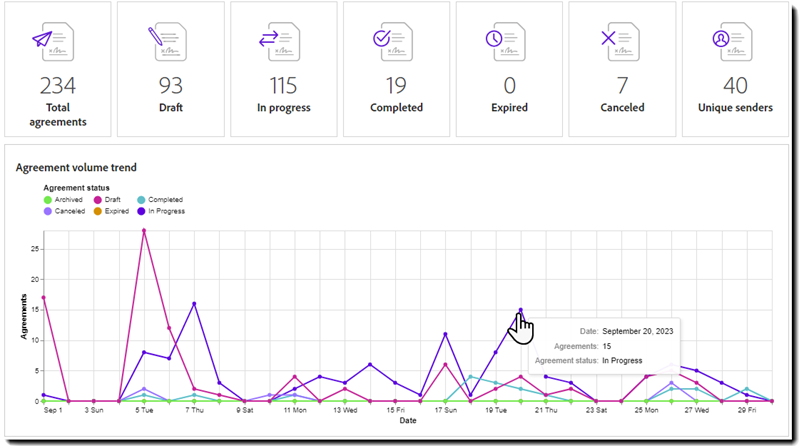Toggle the Canceled series in legend

(49, 211)
